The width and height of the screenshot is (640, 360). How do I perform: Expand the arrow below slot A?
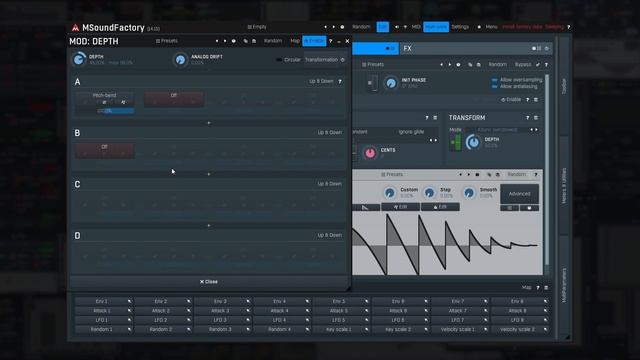(x=209, y=123)
